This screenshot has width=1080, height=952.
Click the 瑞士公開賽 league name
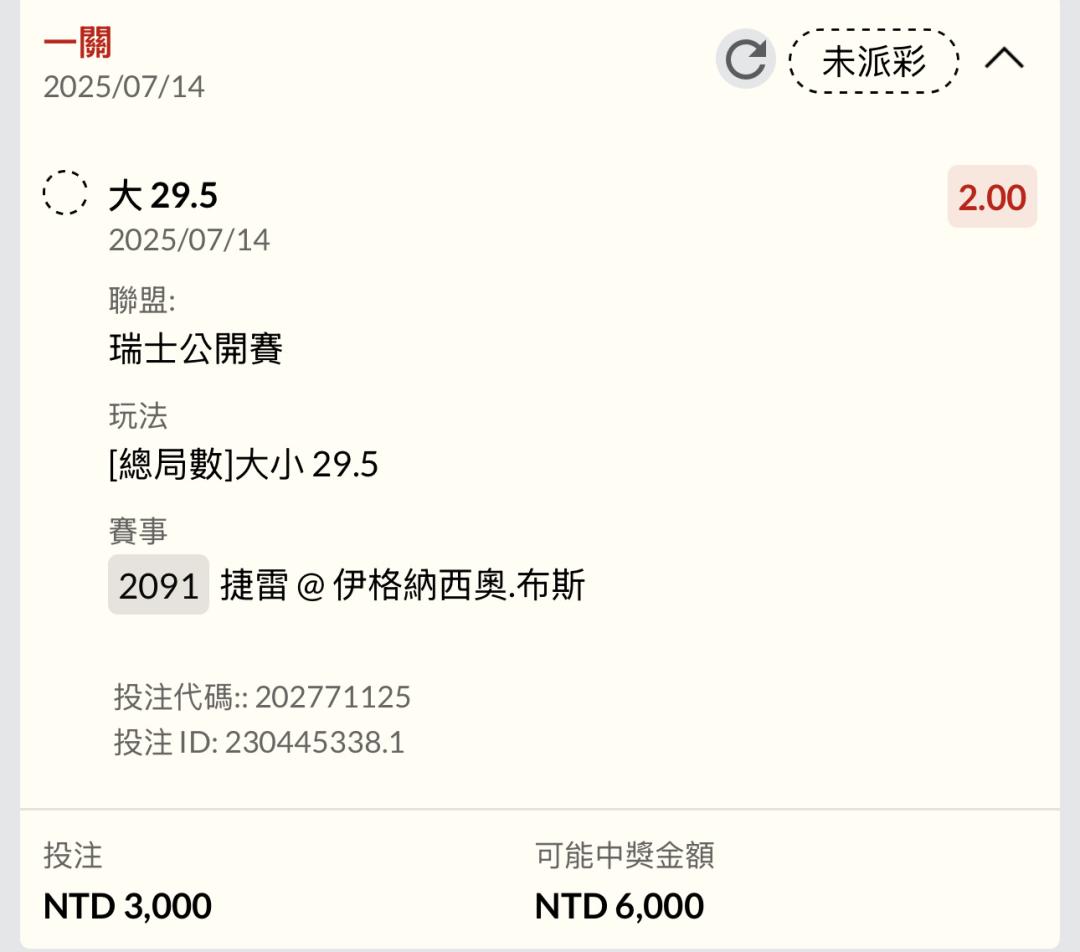196,349
